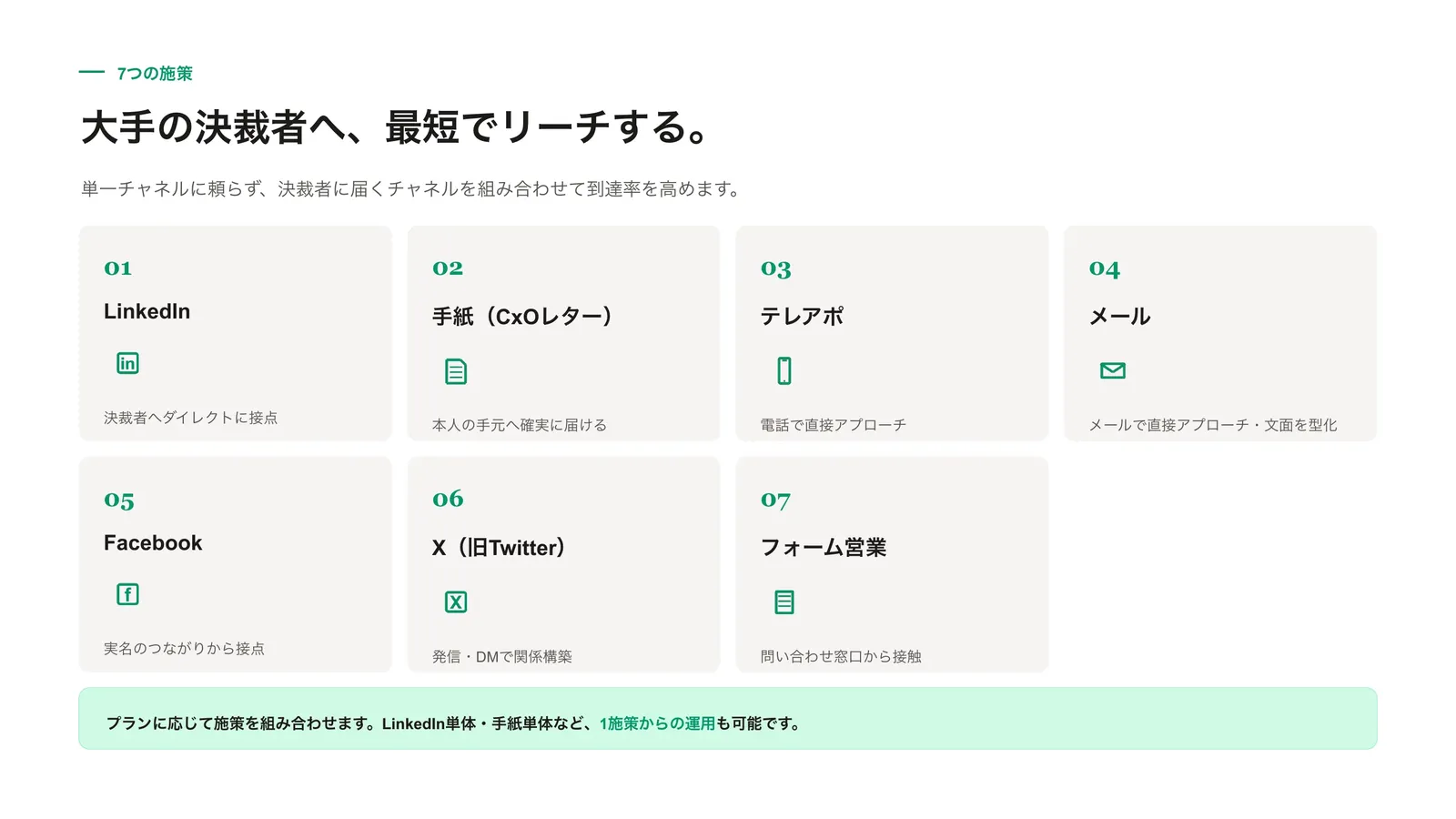The width and height of the screenshot is (1456, 819).
Task: Click the envelope icon under メール
Action: tap(1112, 370)
